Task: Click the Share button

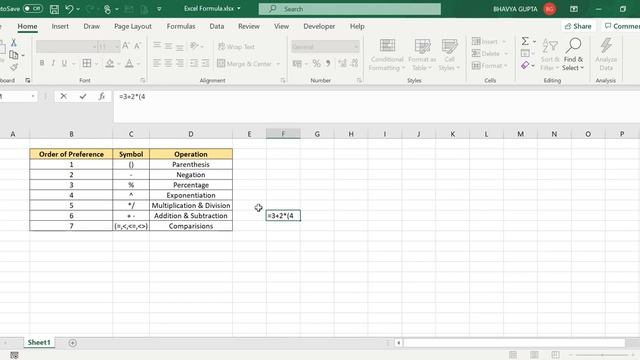Action: (578, 26)
